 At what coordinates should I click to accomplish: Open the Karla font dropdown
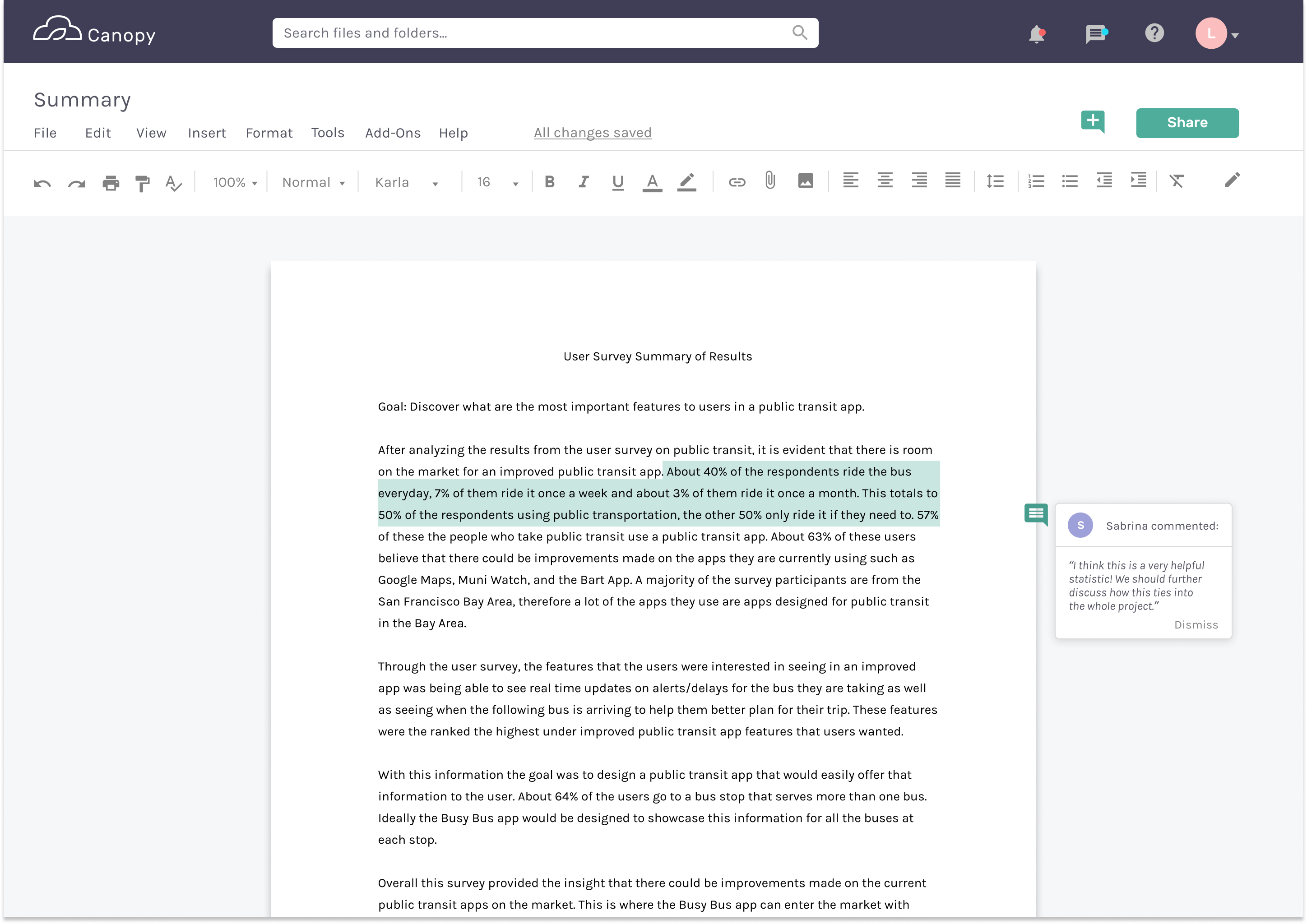point(407,183)
